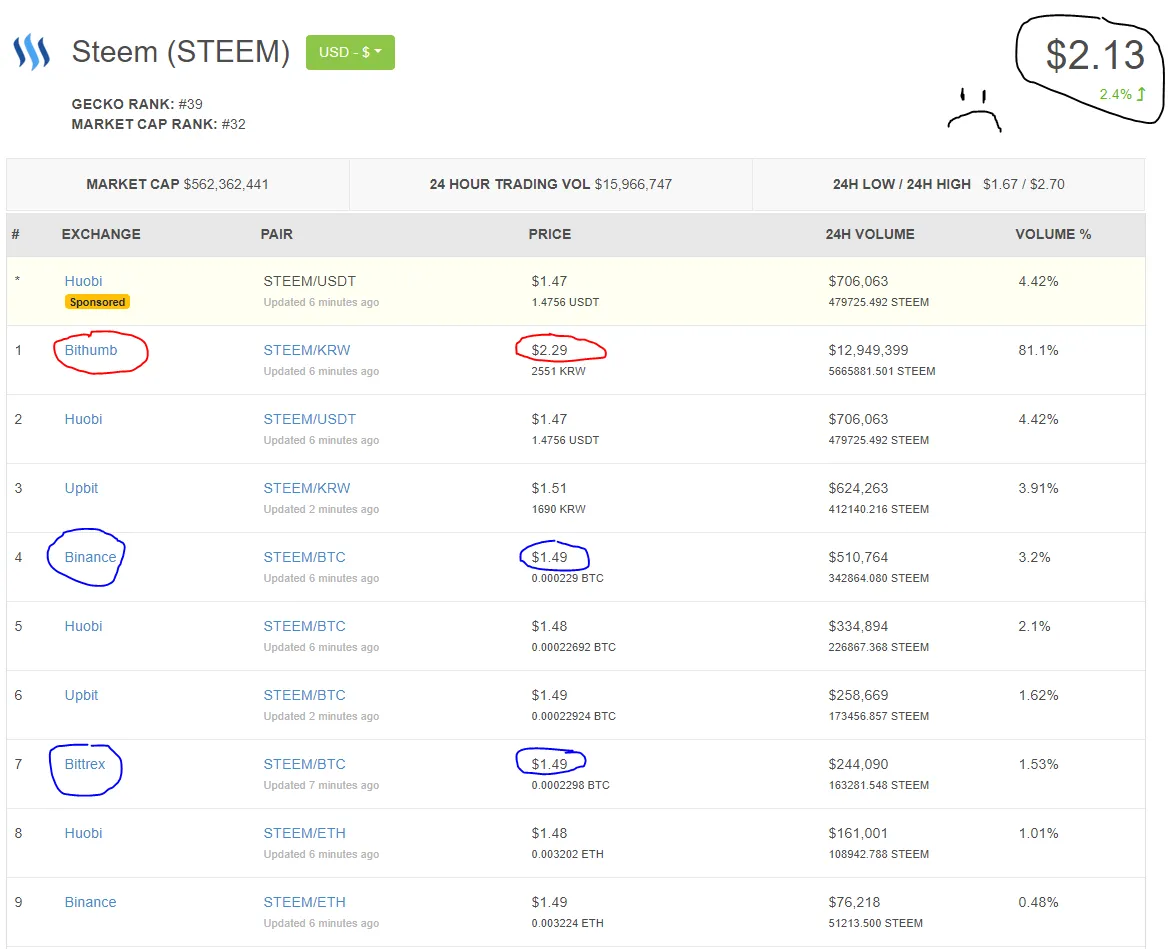Click MARKET CAP RANK: #32 text
Viewport: 1171px width, 949px height.
[x=158, y=125]
